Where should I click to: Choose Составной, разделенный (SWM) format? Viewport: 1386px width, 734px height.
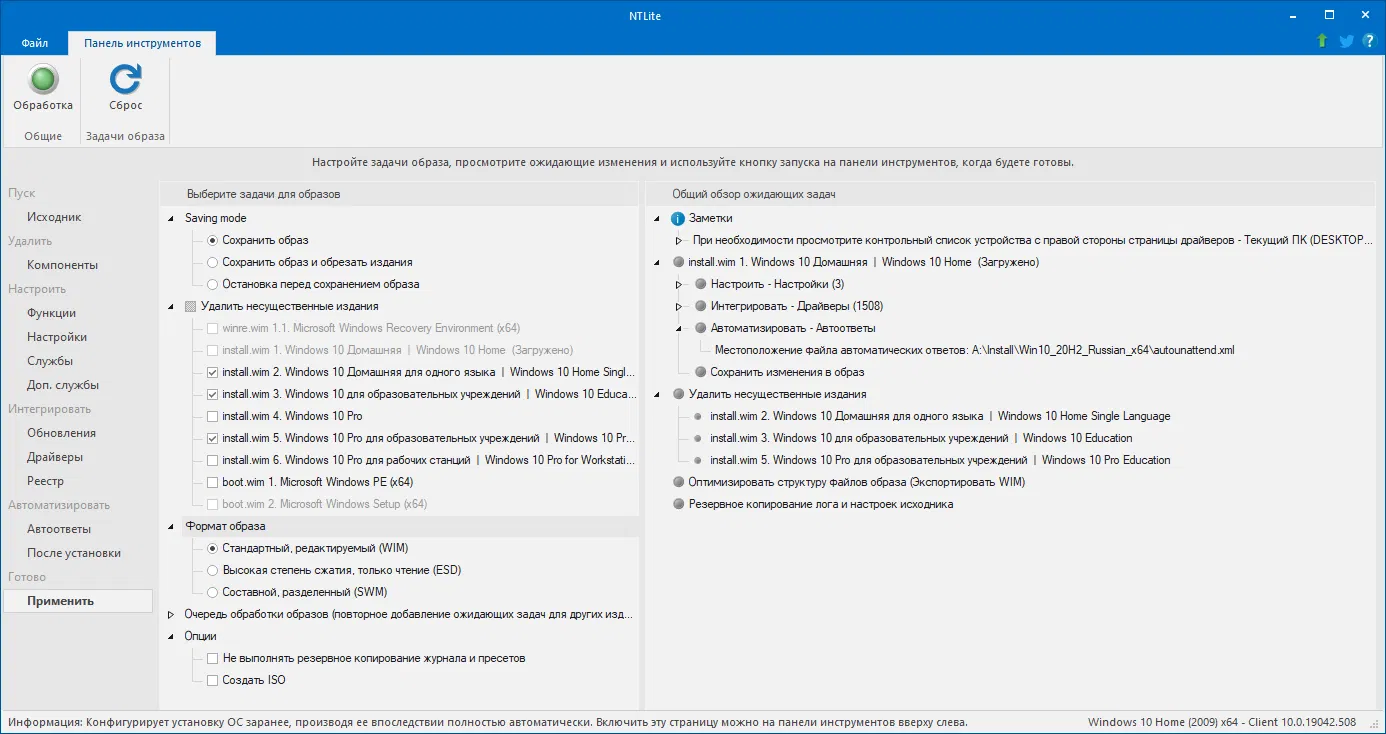(212, 592)
